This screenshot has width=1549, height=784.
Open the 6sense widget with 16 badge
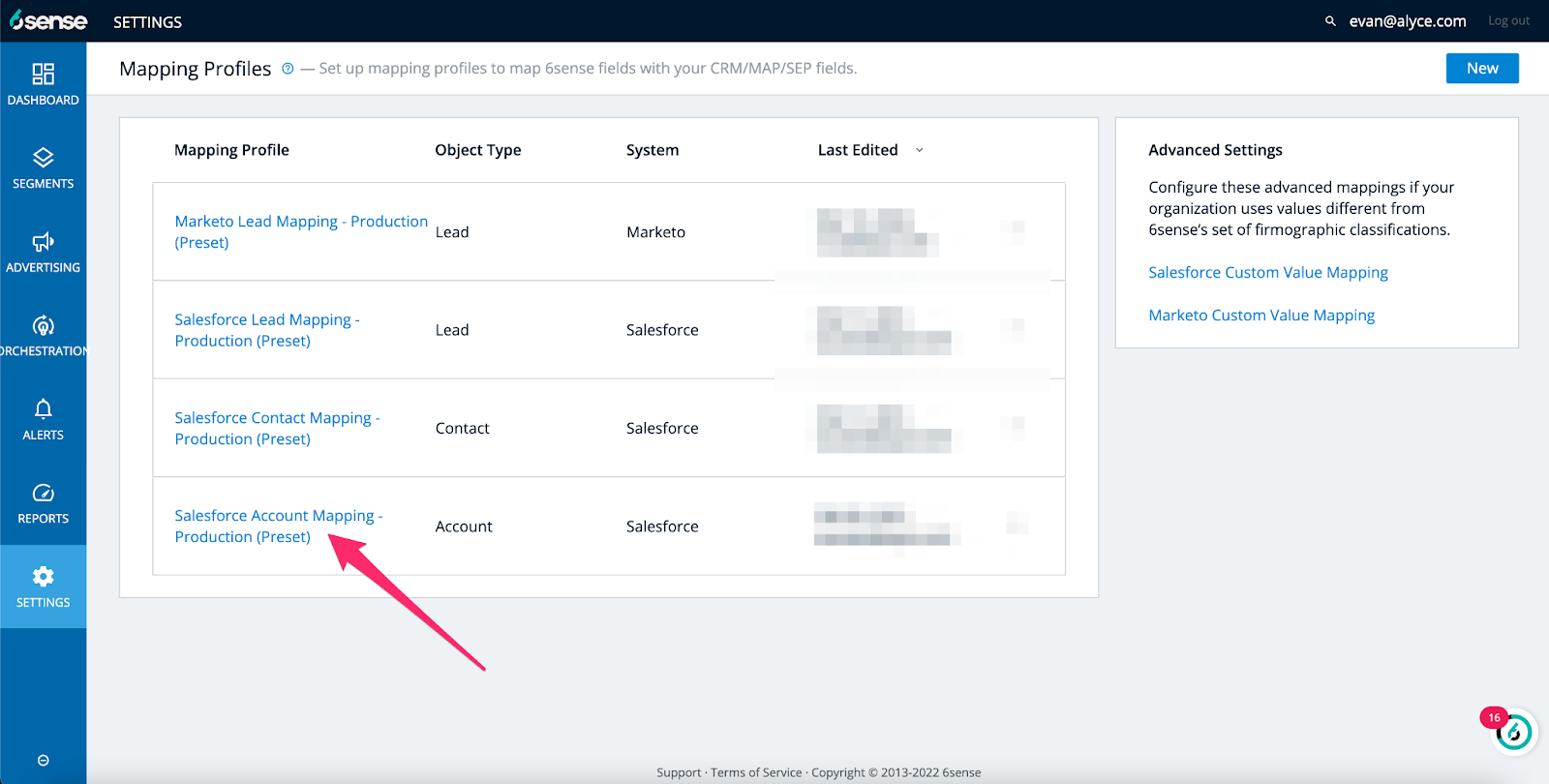tap(1513, 733)
